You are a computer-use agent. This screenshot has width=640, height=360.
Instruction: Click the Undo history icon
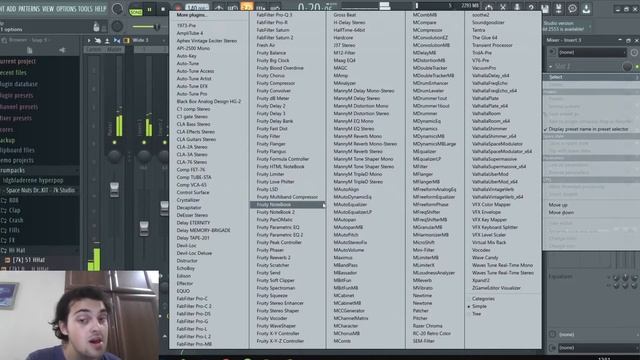[x=489, y=7]
